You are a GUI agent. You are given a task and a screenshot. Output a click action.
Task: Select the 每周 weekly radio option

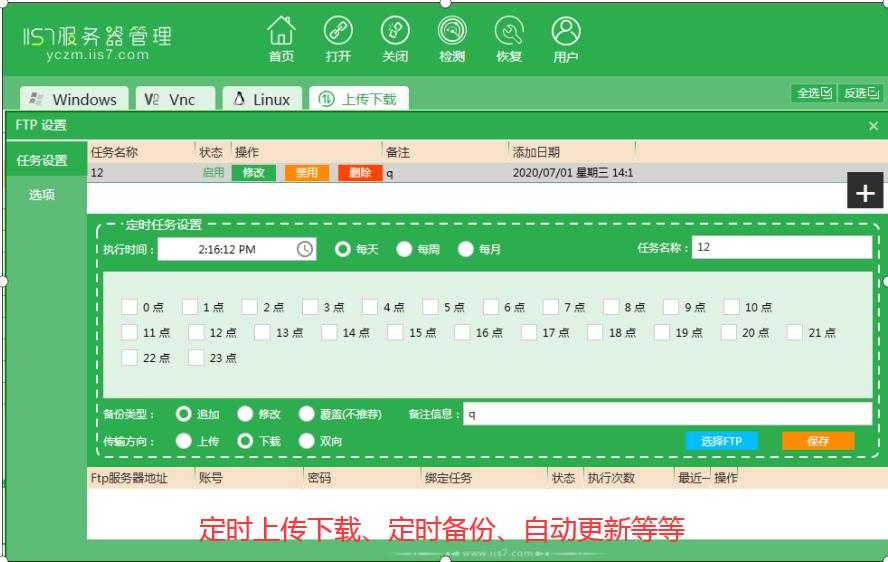click(x=405, y=249)
